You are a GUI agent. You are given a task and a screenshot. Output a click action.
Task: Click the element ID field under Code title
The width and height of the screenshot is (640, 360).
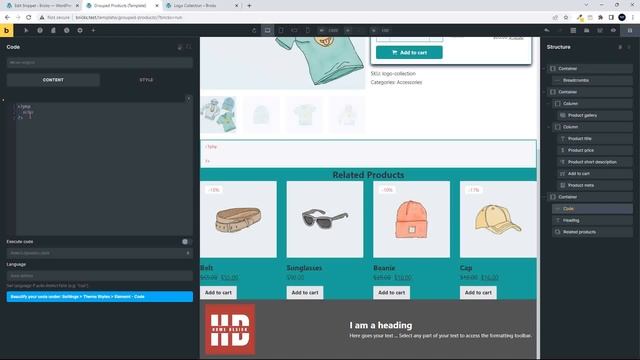100,62
